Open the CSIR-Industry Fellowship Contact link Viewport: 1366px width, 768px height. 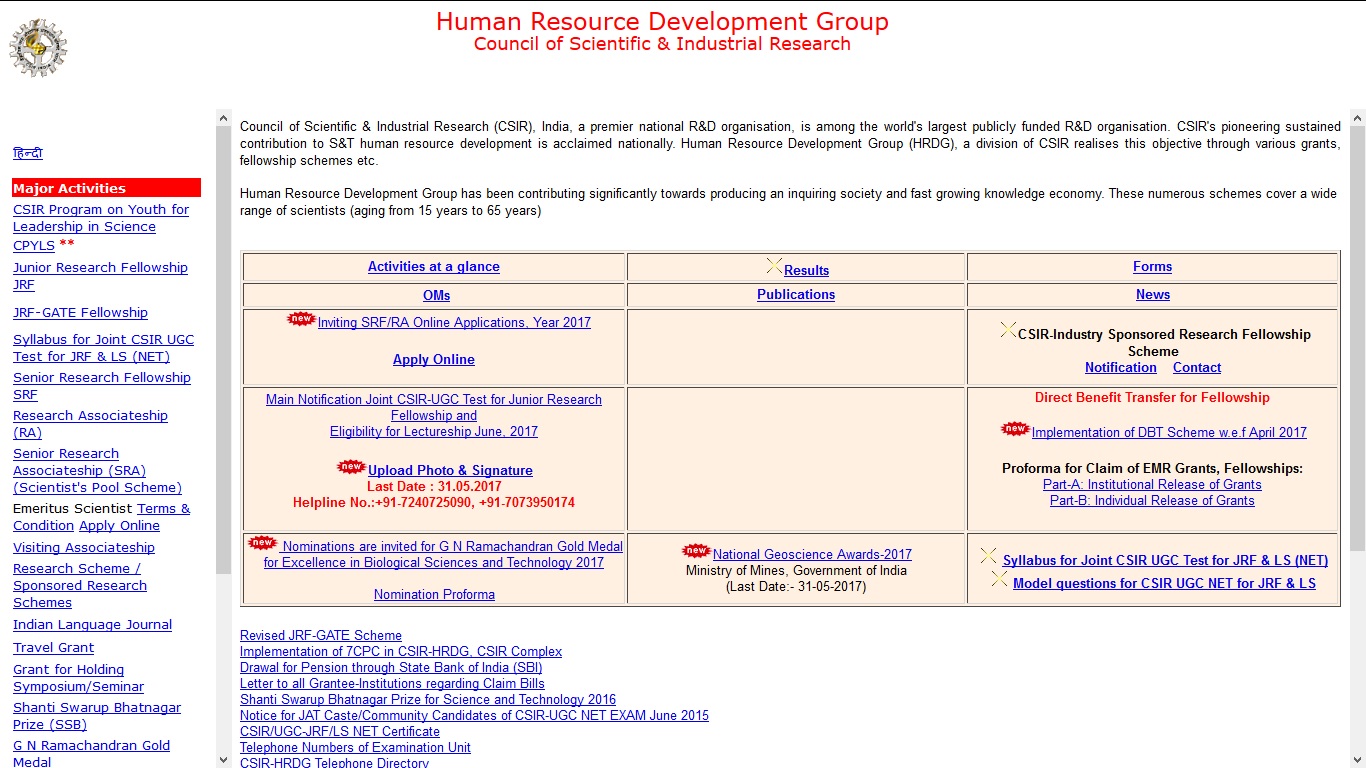point(1197,368)
